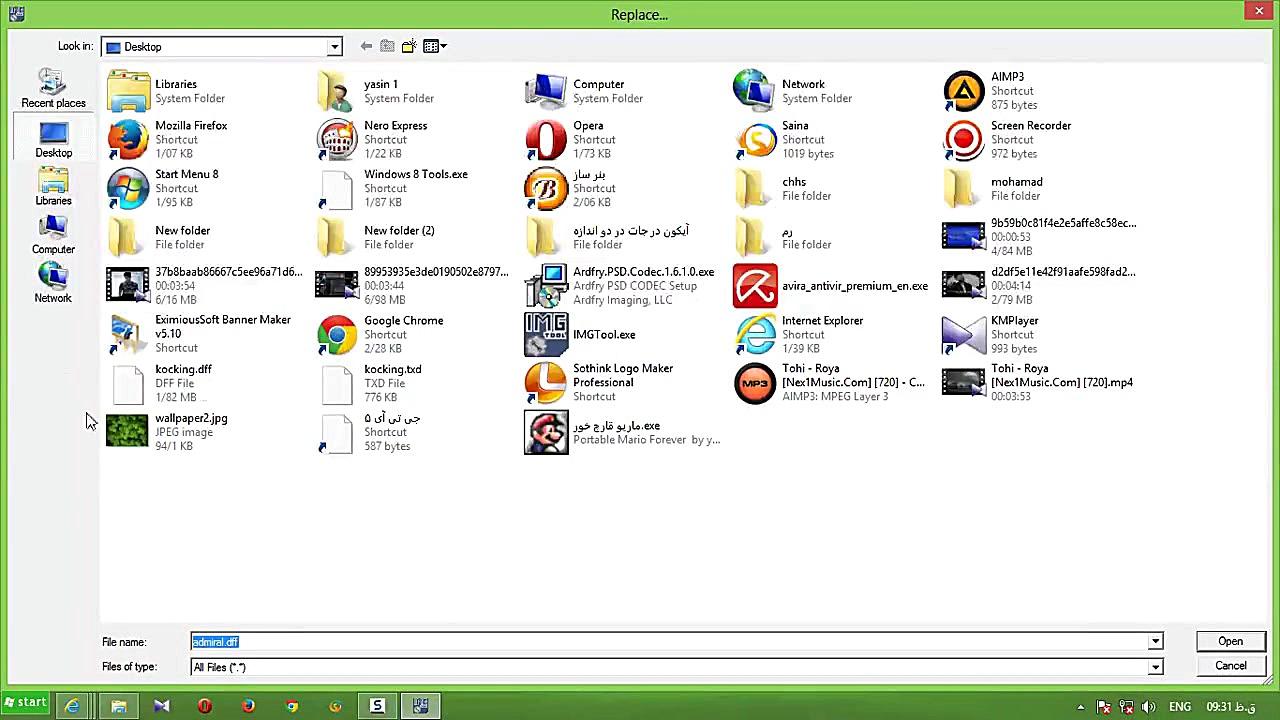Select Sothink Logo Maker Professional shortcut

pyautogui.click(x=600, y=383)
